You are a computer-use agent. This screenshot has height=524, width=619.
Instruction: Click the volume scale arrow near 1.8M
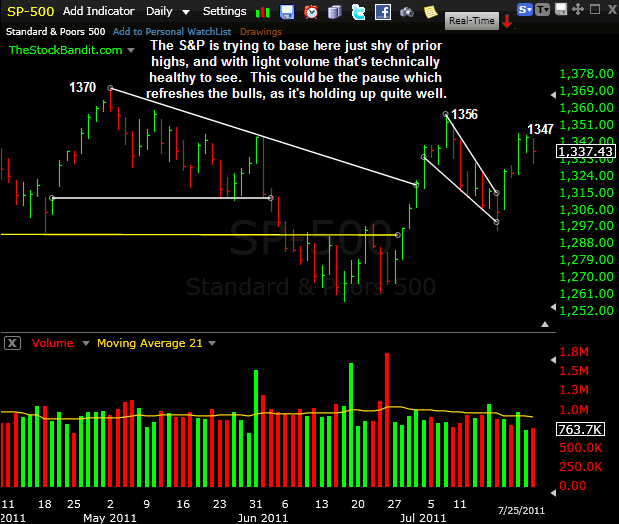[553, 360]
